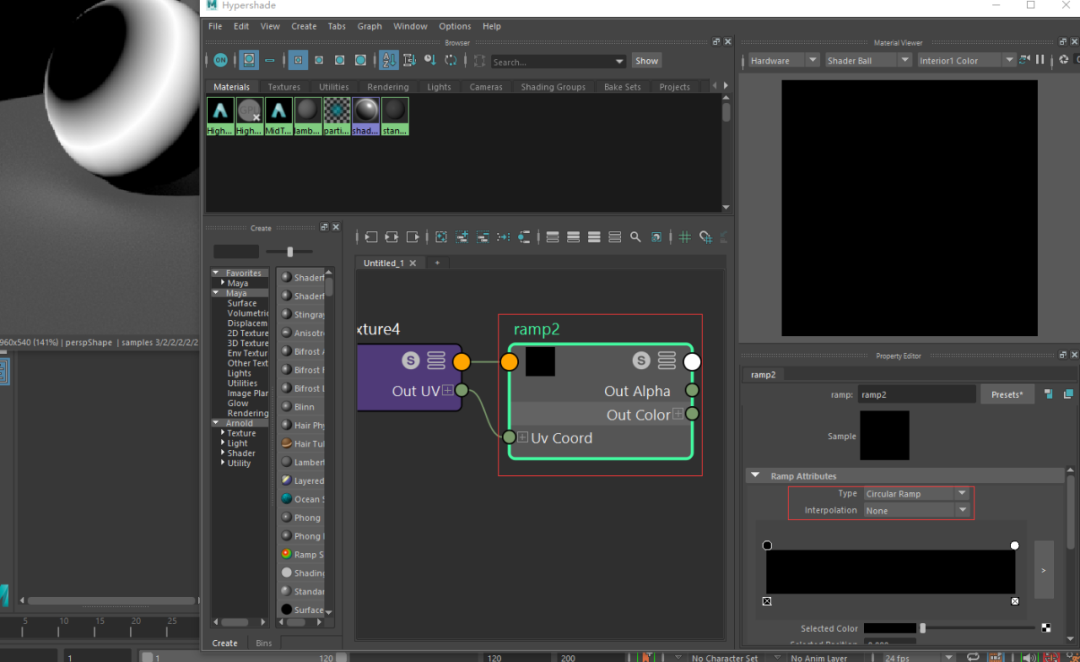Expand Out UV plus on texture node
Viewport: 1080px width, 662px height.
pyautogui.click(x=448, y=391)
